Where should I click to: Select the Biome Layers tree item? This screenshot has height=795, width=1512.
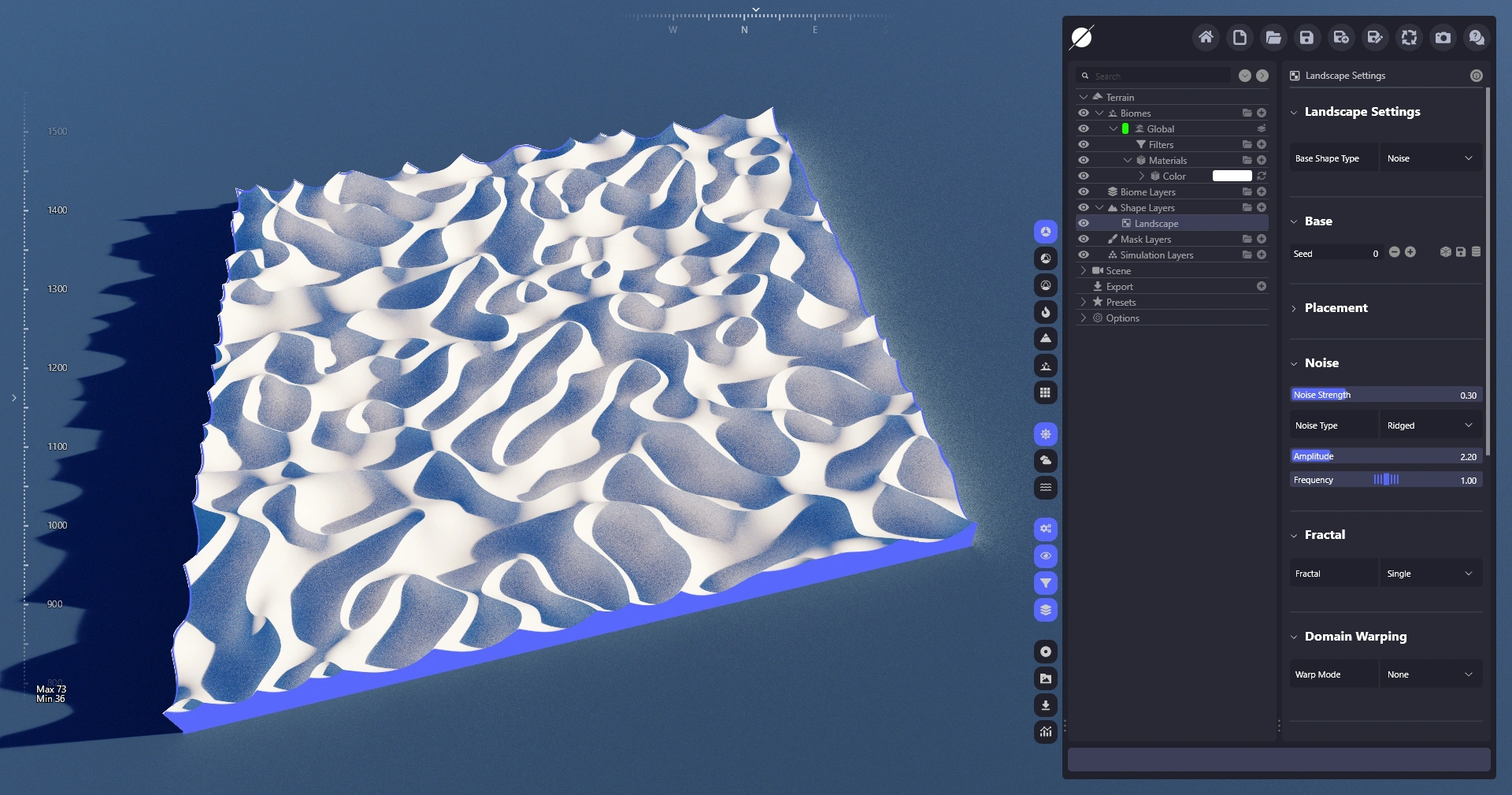click(x=1147, y=192)
